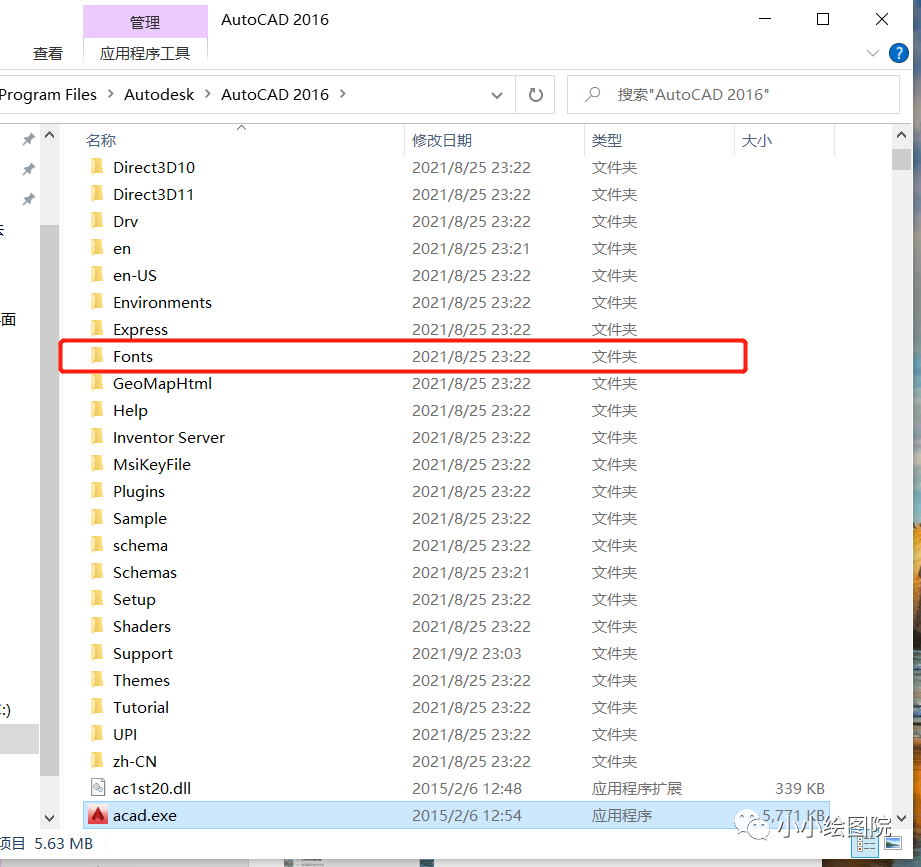Navigate to Autodesk in breadcrumb

159,95
